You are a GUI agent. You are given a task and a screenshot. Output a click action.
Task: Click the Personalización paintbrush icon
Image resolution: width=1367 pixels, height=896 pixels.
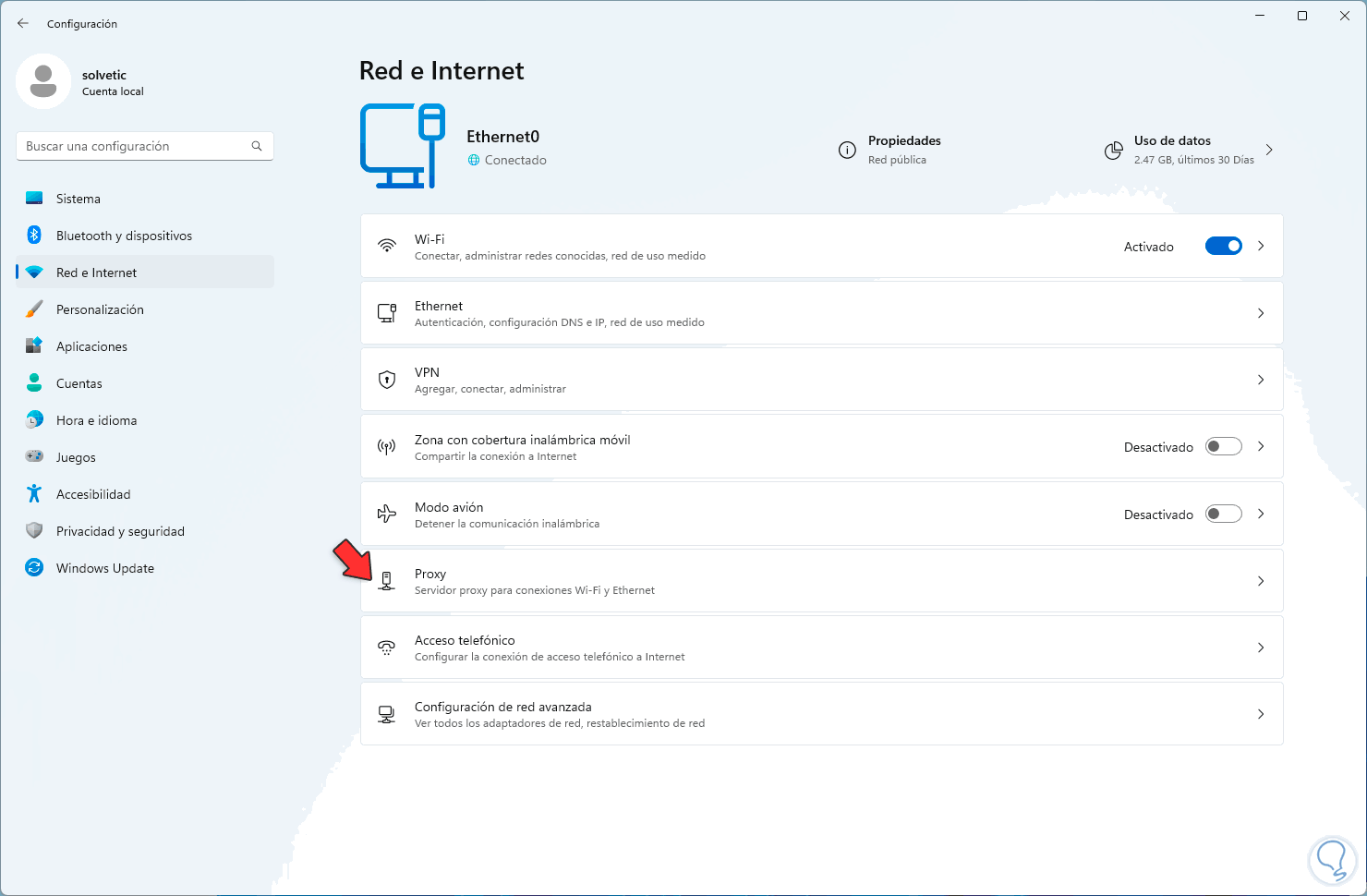pos(34,309)
